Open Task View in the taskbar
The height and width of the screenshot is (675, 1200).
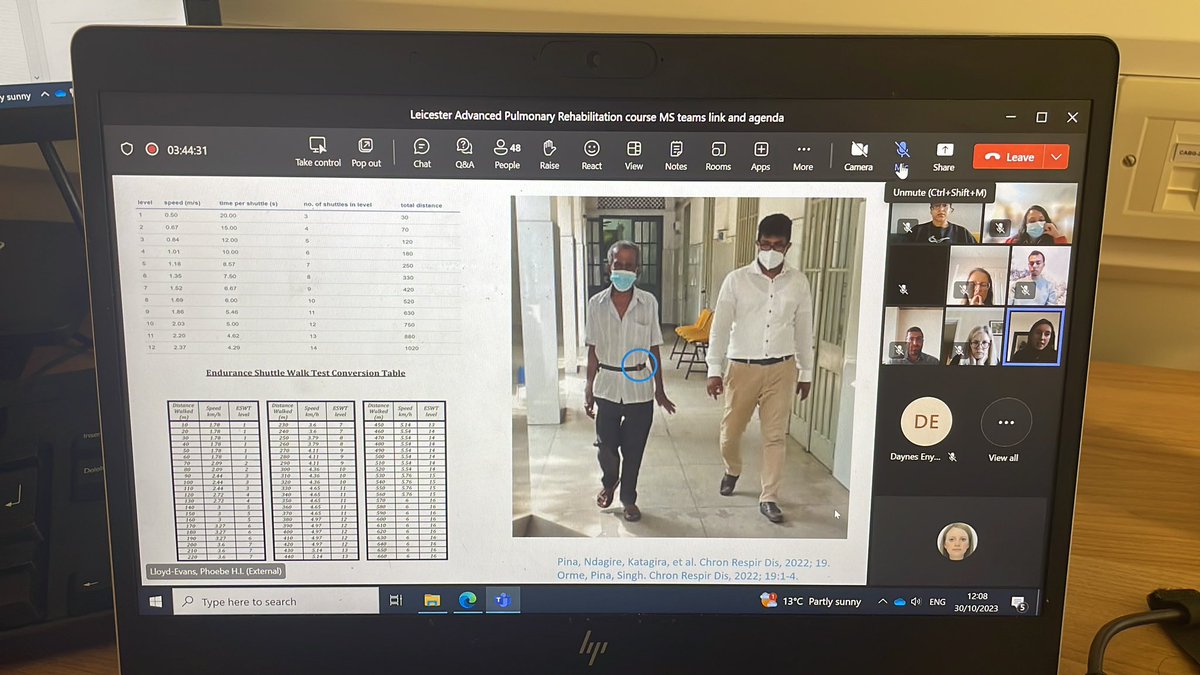point(396,601)
